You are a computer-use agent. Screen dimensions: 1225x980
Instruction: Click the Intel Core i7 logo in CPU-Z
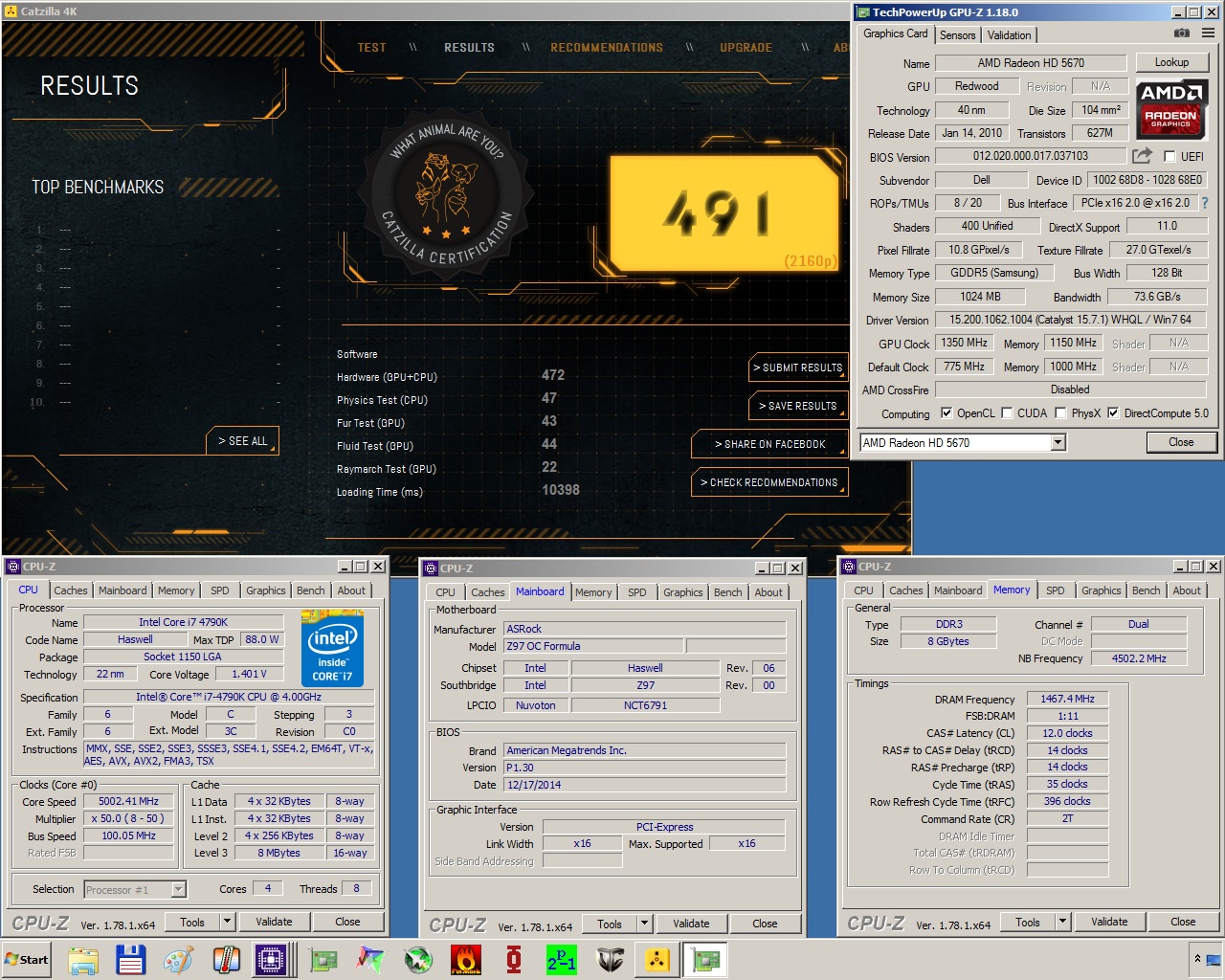[332, 650]
